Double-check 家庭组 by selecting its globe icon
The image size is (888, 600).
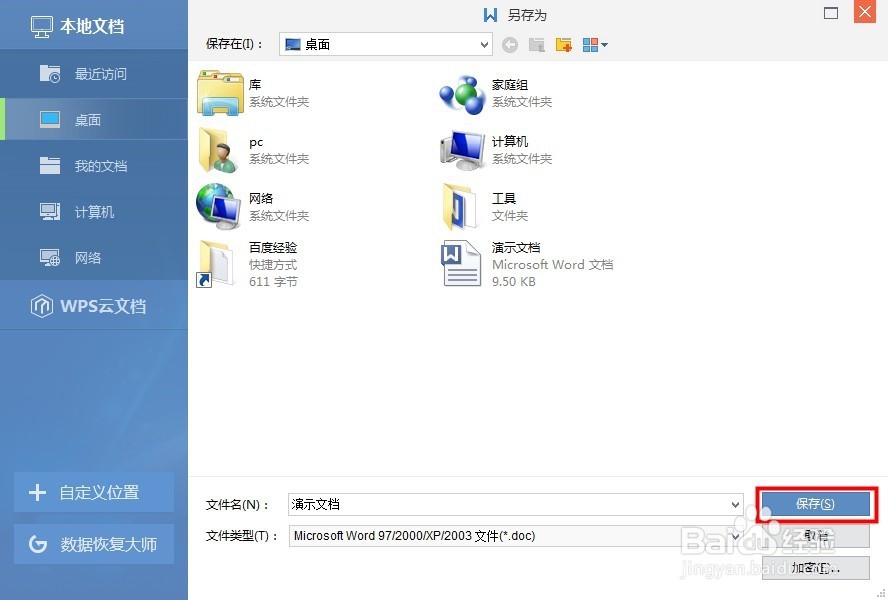460,92
